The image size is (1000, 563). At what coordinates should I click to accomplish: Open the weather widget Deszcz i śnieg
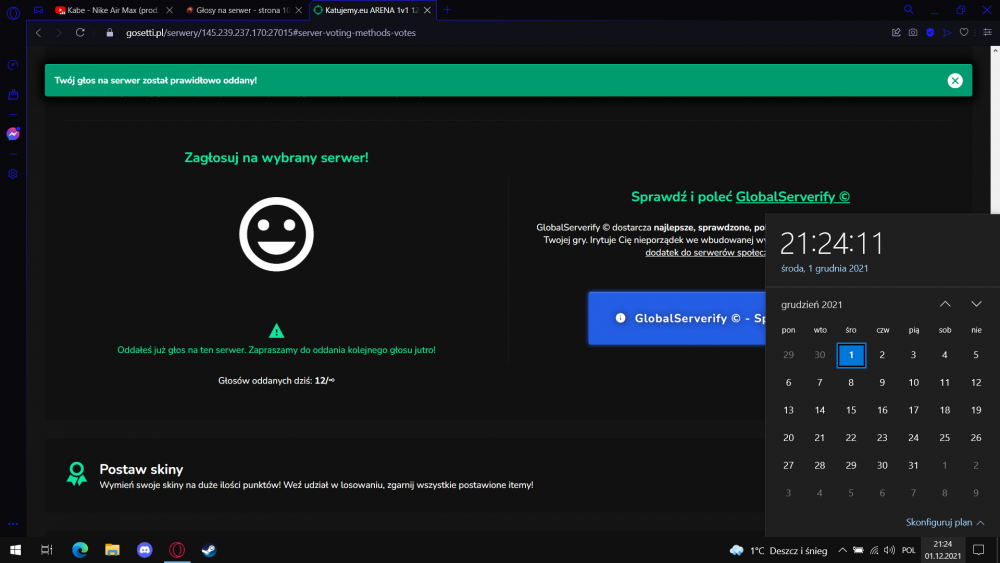click(779, 550)
